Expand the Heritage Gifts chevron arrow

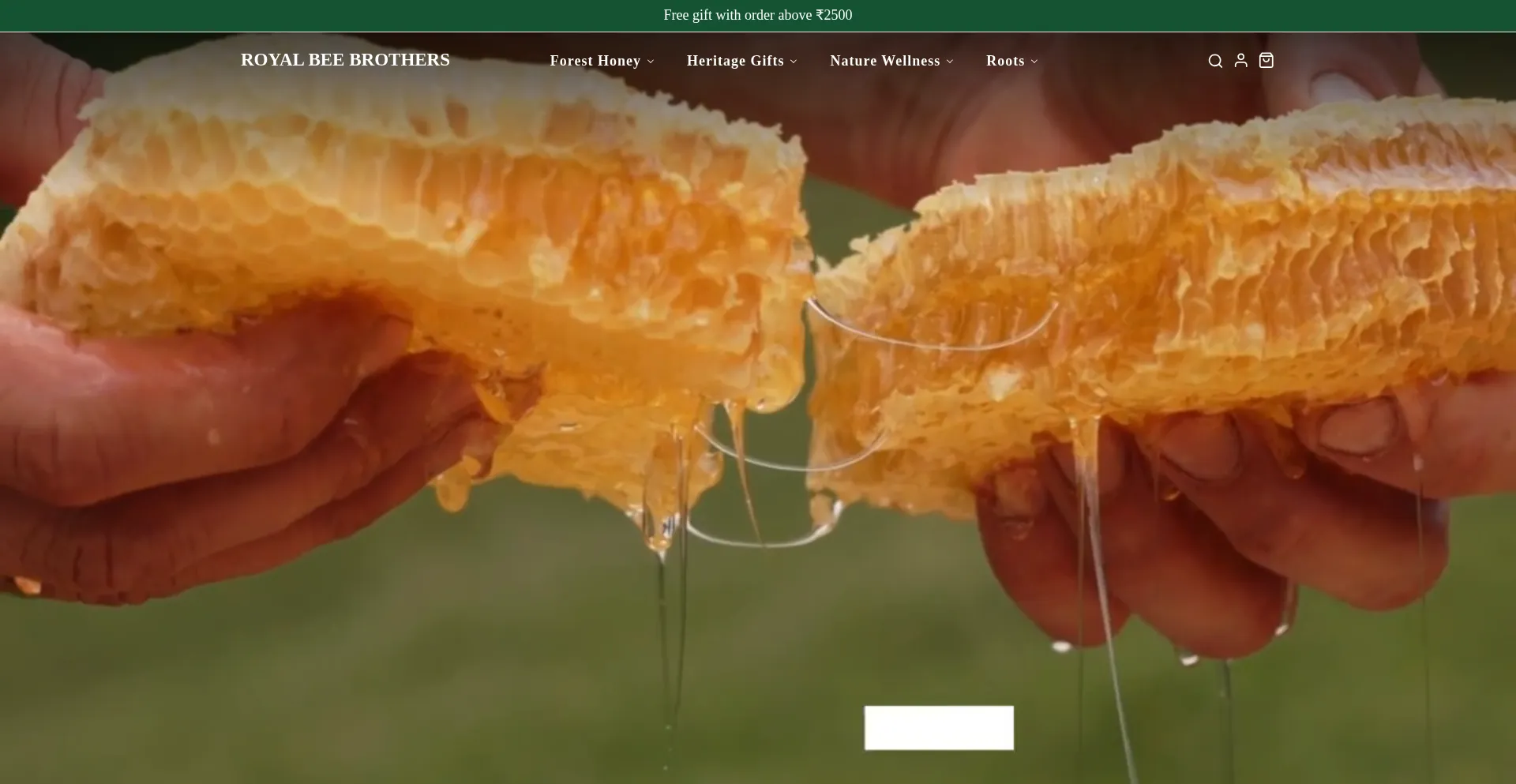(794, 62)
